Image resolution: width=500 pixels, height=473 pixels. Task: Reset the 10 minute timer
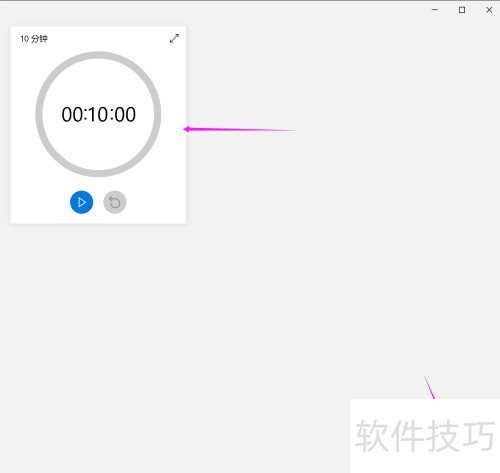(115, 202)
